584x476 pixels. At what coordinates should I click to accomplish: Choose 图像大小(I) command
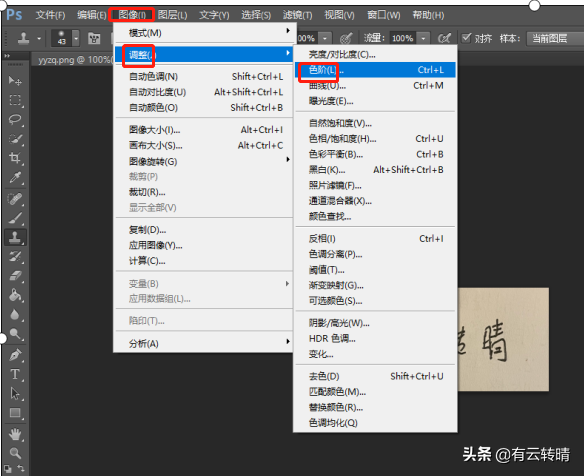point(204,130)
